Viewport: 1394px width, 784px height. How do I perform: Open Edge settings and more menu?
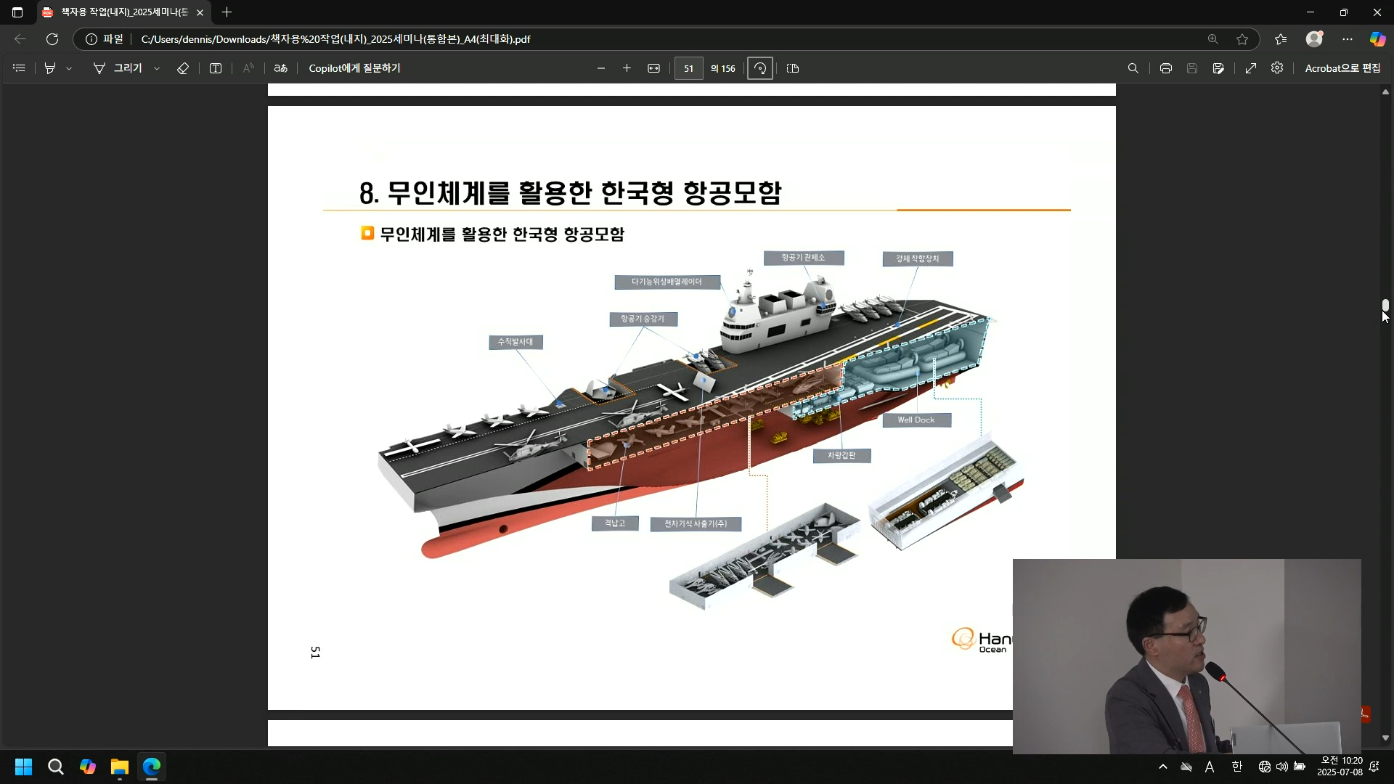[1347, 39]
